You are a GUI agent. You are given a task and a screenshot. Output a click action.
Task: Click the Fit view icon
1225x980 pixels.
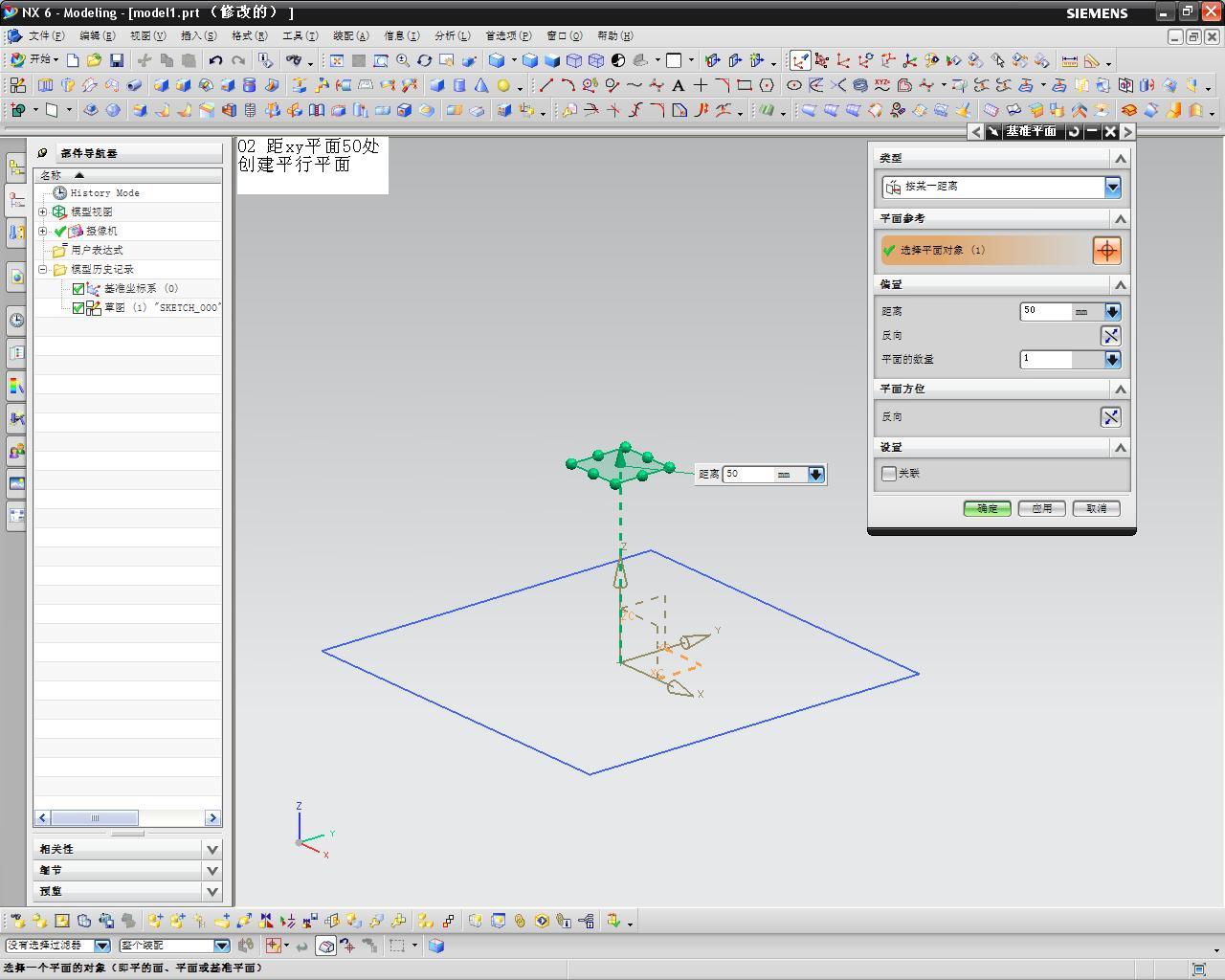tap(337, 60)
